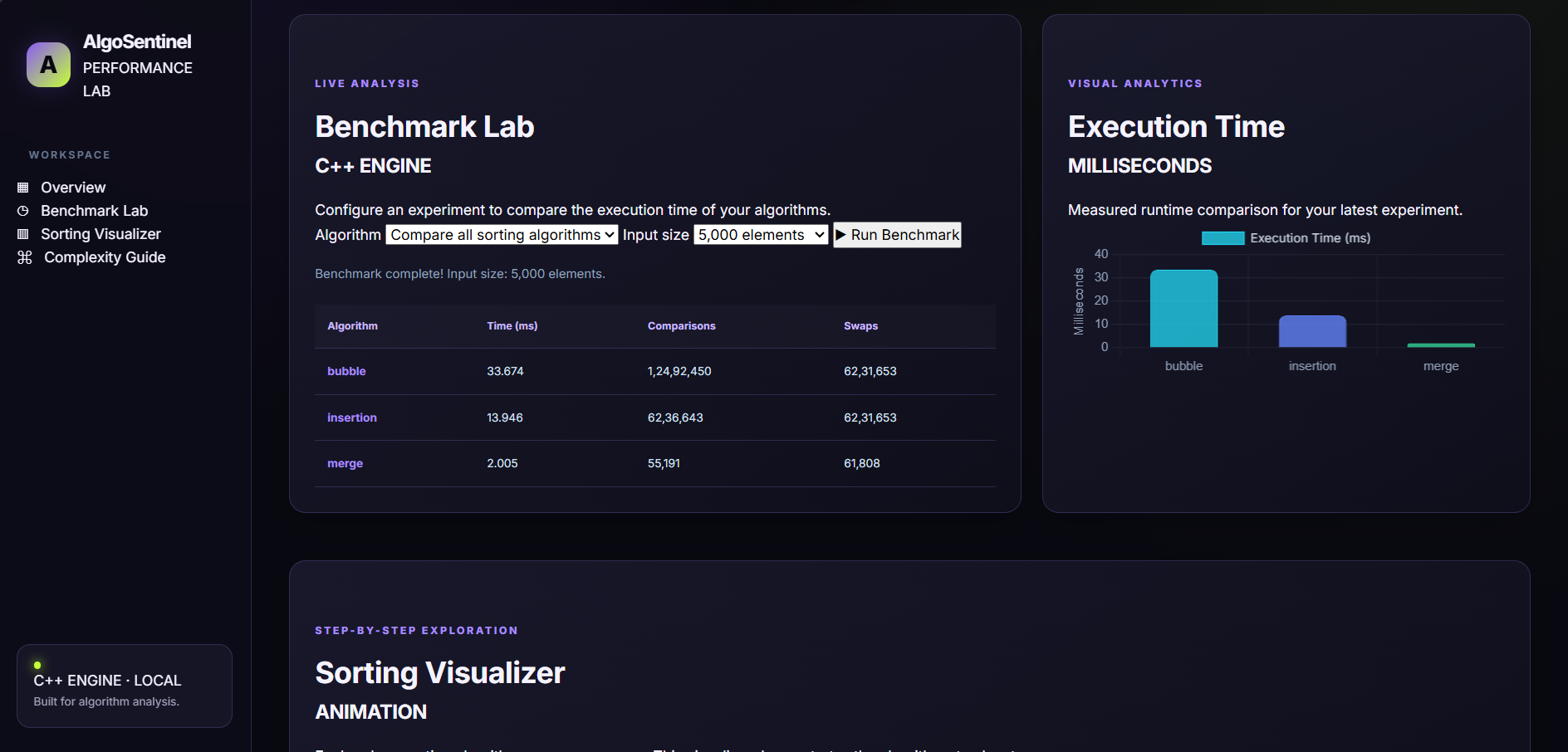
Task: Toggle Execution Time (ms) legend swatch
Action: pyautogui.click(x=1223, y=238)
